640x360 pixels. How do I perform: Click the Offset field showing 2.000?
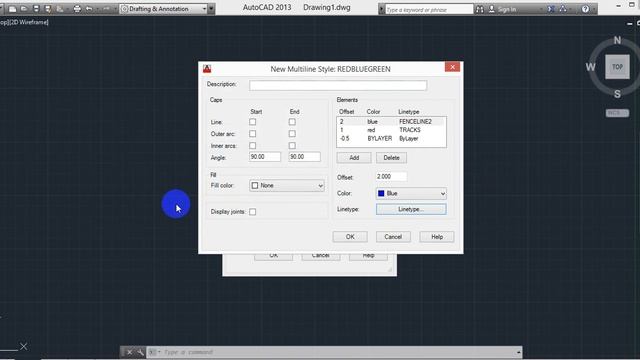(391, 176)
